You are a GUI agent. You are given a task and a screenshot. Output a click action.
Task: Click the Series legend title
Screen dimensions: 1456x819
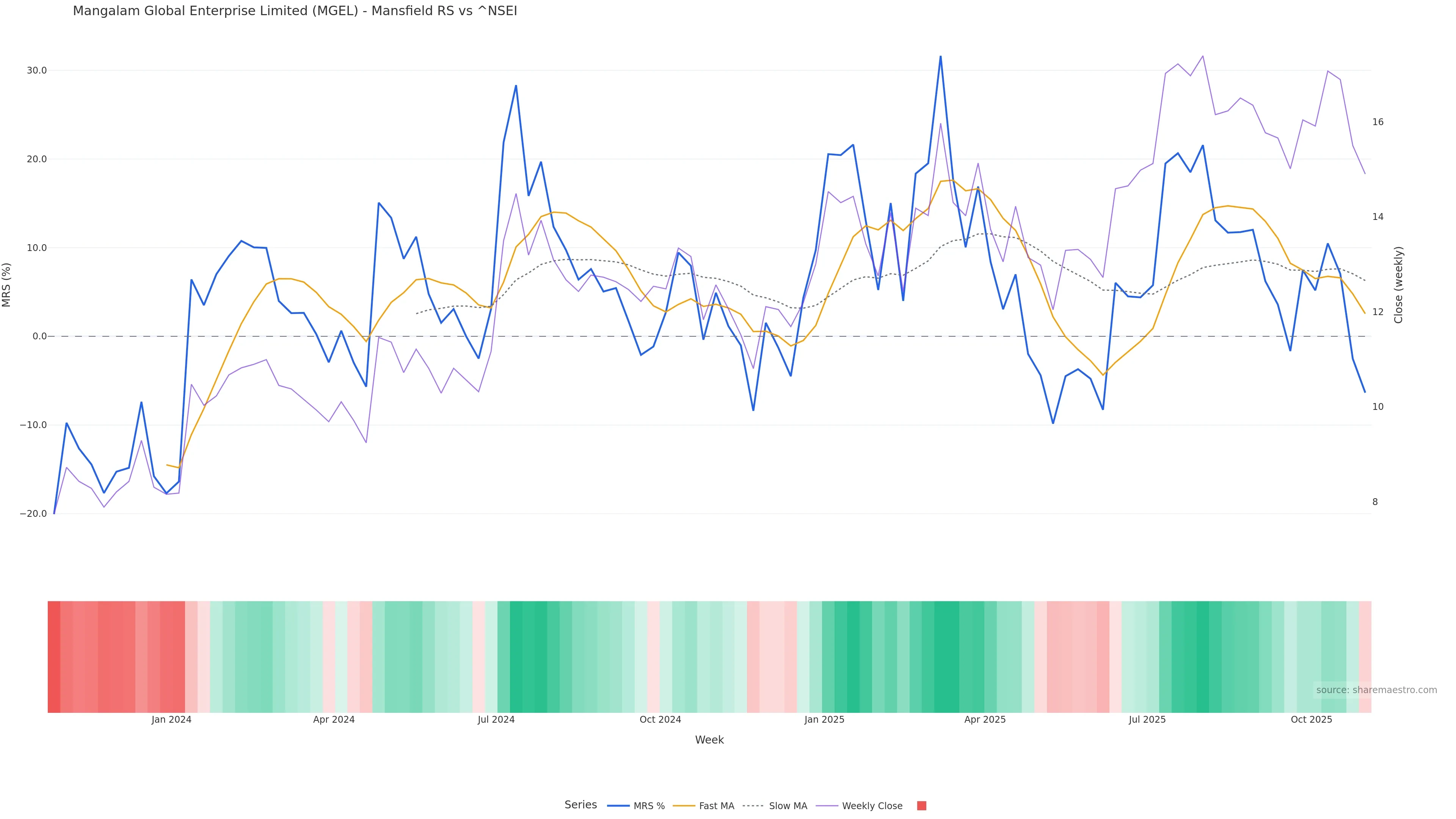581,805
